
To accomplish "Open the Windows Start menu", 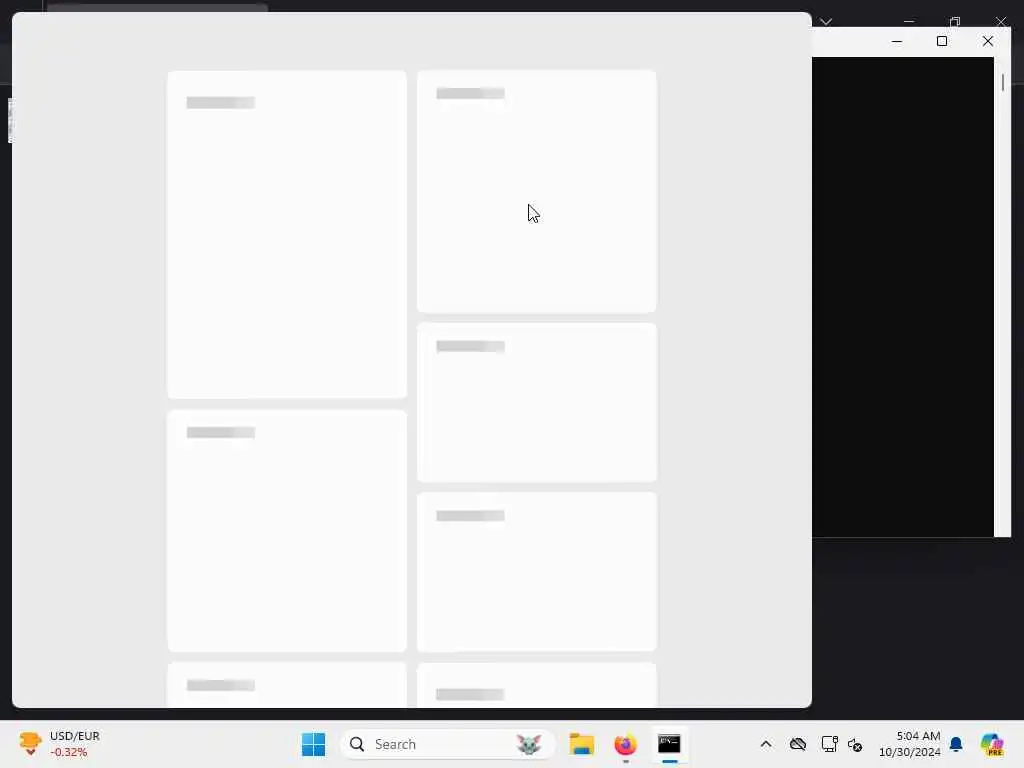I will click(x=313, y=744).
